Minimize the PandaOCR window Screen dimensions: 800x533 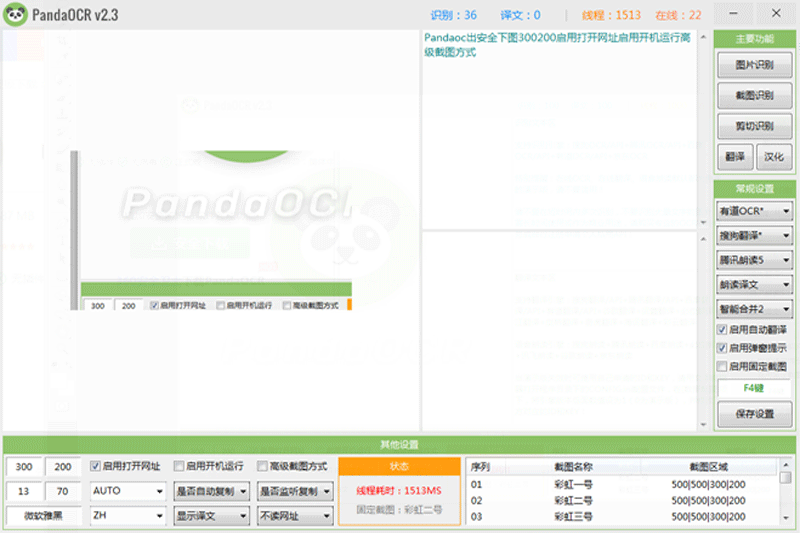(733, 14)
